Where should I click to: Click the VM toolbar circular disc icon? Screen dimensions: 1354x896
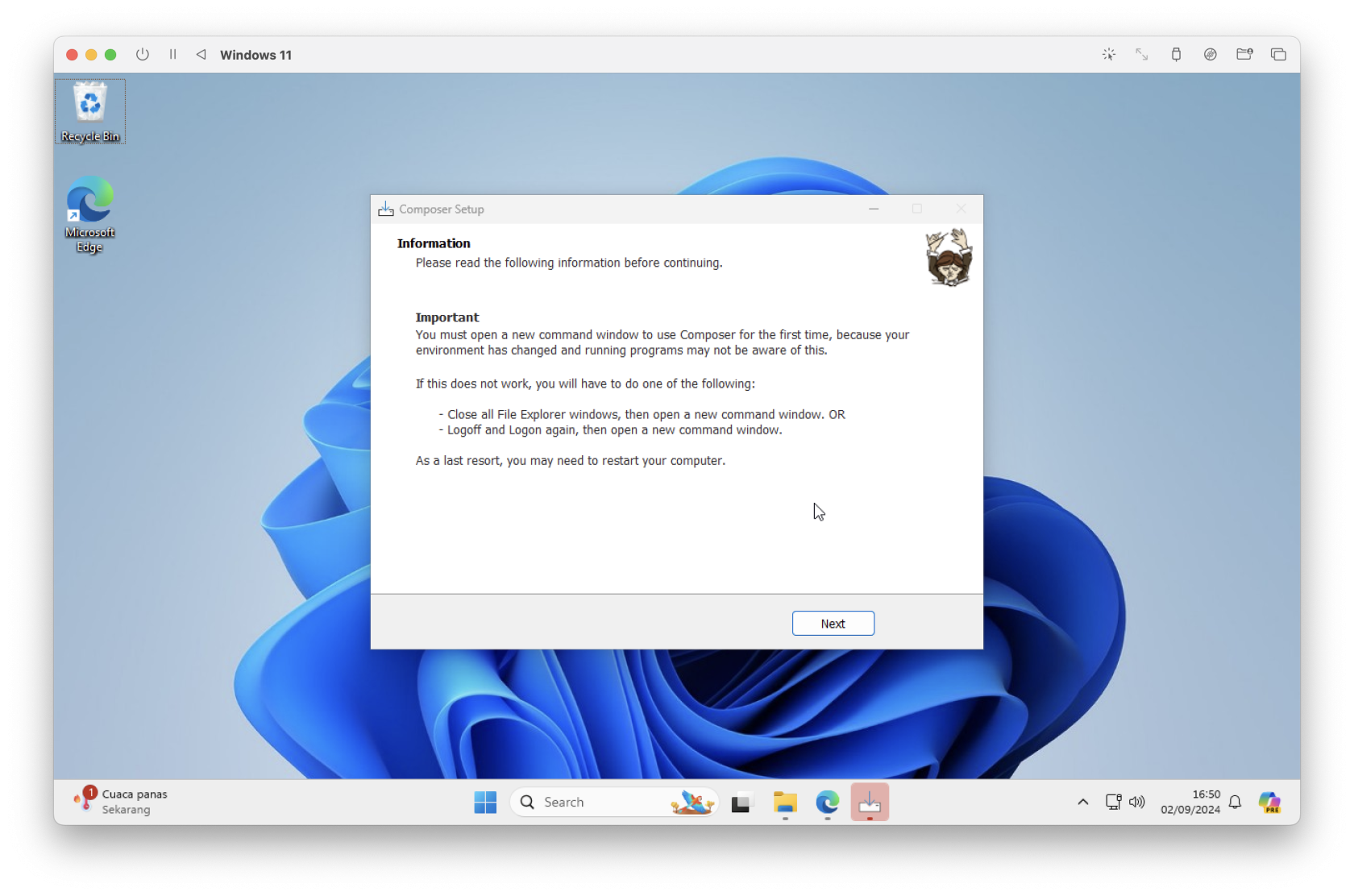(x=1211, y=55)
